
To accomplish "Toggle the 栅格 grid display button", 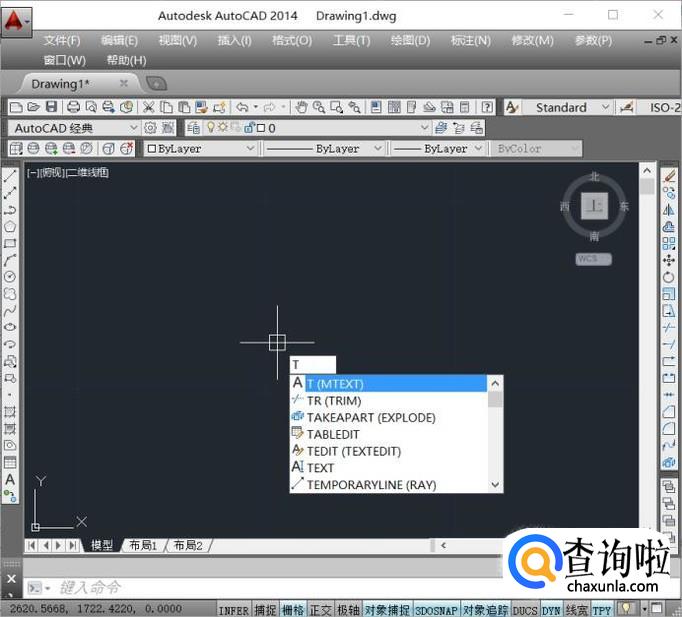I will (x=292, y=609).
